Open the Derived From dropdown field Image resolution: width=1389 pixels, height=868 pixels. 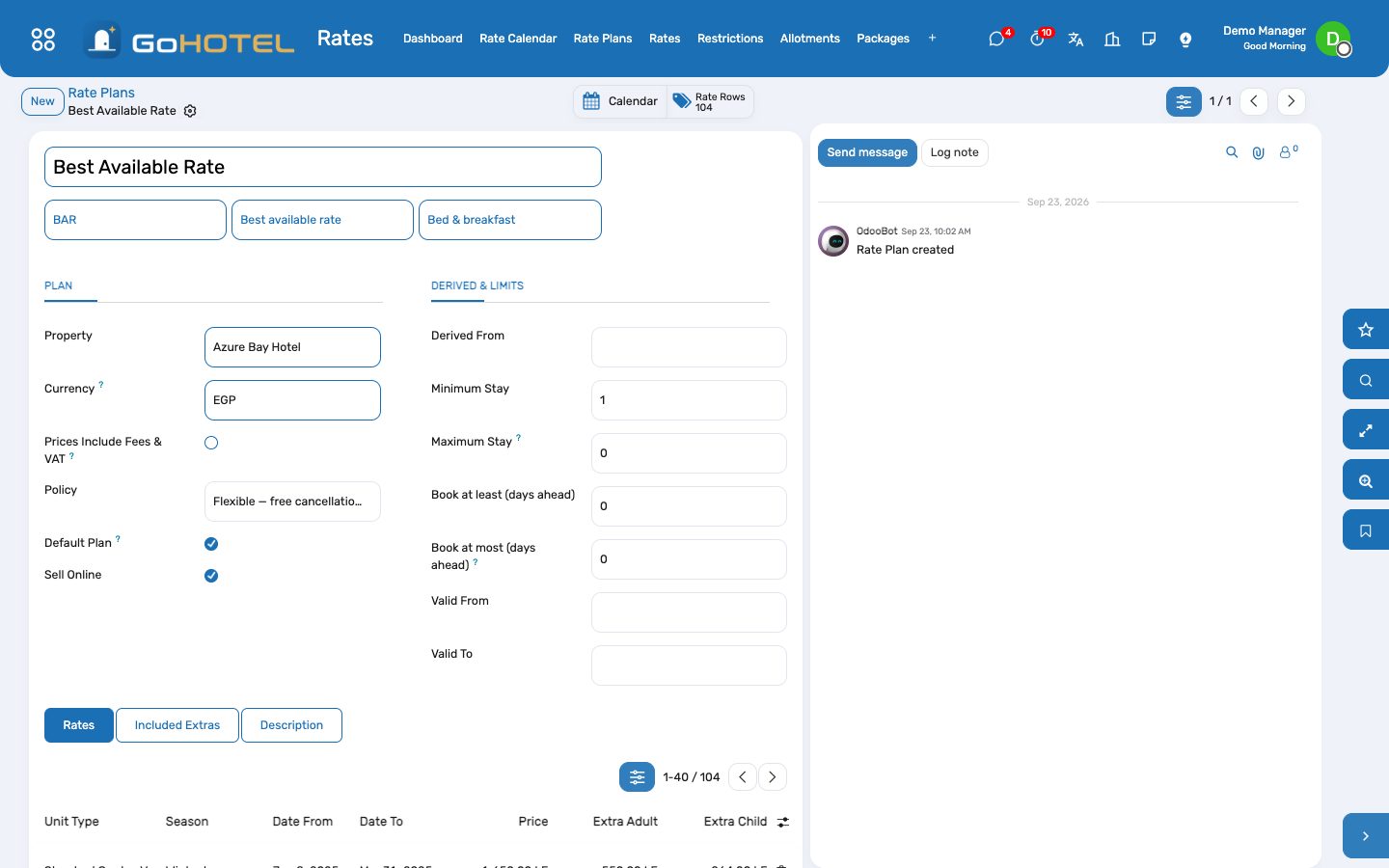click(689, 347)
